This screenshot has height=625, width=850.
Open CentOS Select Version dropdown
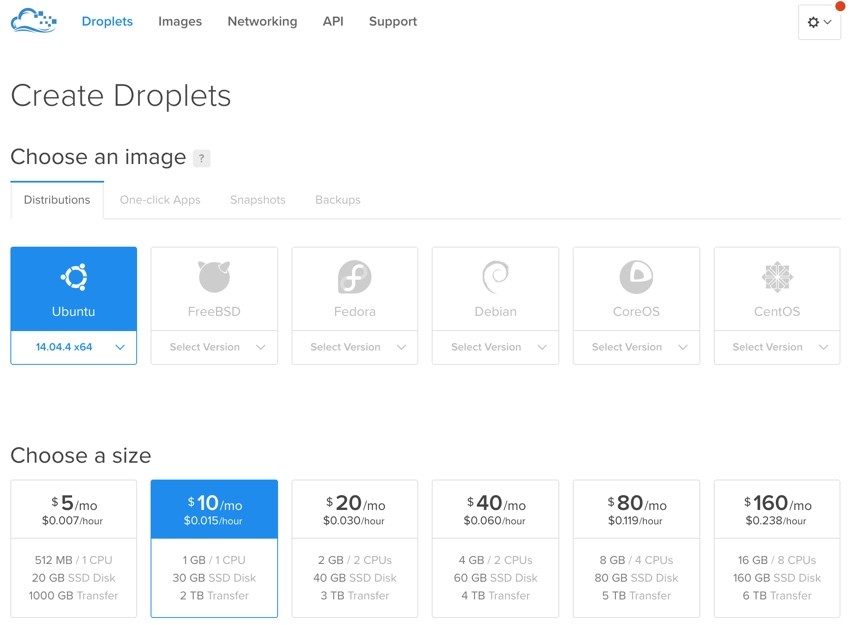(x=777, y=347)
